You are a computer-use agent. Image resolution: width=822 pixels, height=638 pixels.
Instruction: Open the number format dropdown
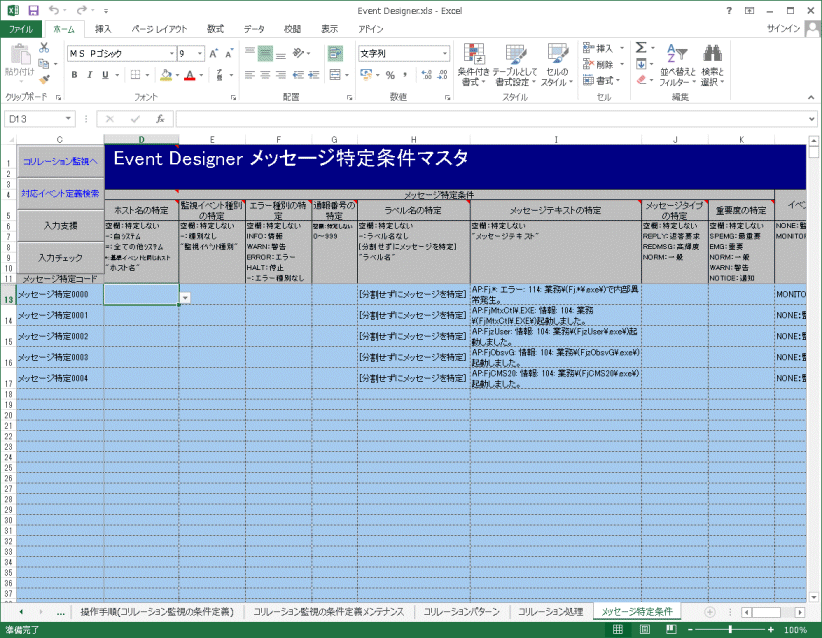coord(445,53)
